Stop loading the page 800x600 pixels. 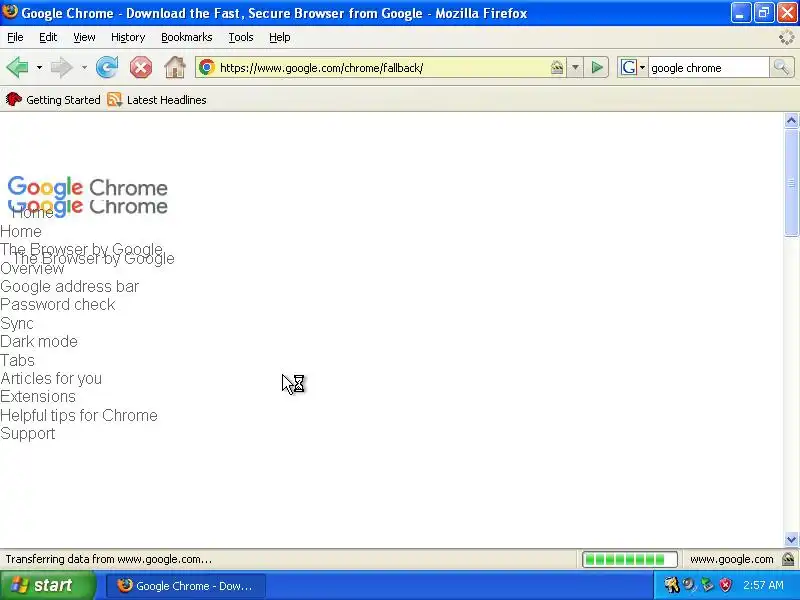(141, 67)
